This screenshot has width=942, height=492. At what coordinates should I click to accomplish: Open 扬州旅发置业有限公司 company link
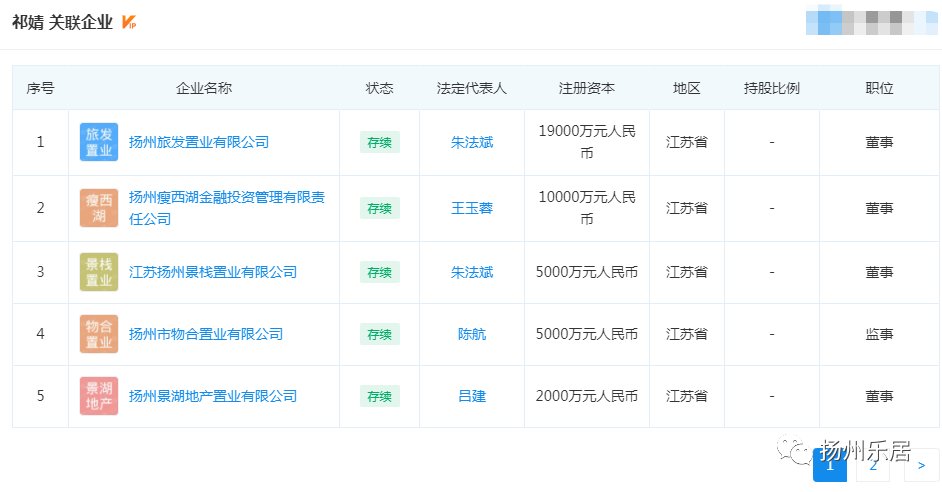coord(199,142)
